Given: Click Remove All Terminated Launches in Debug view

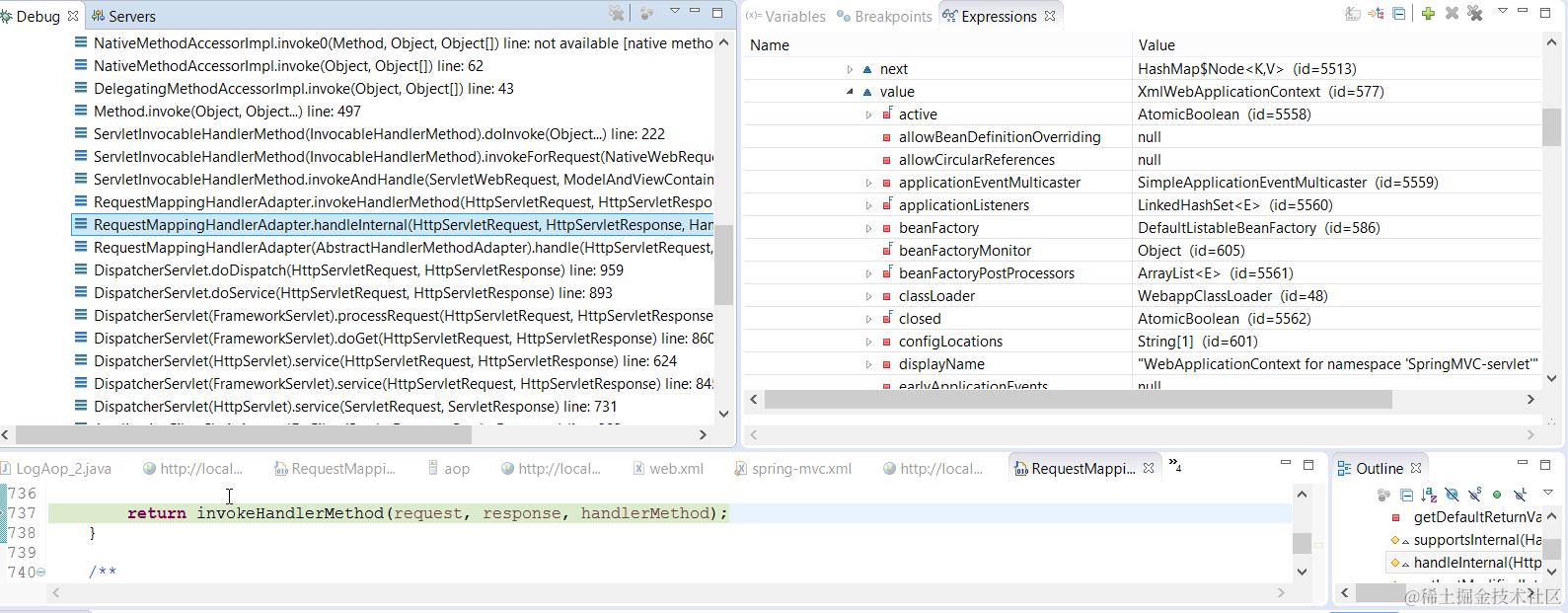Looking at the screenshot, I should [x=617, y=14].
